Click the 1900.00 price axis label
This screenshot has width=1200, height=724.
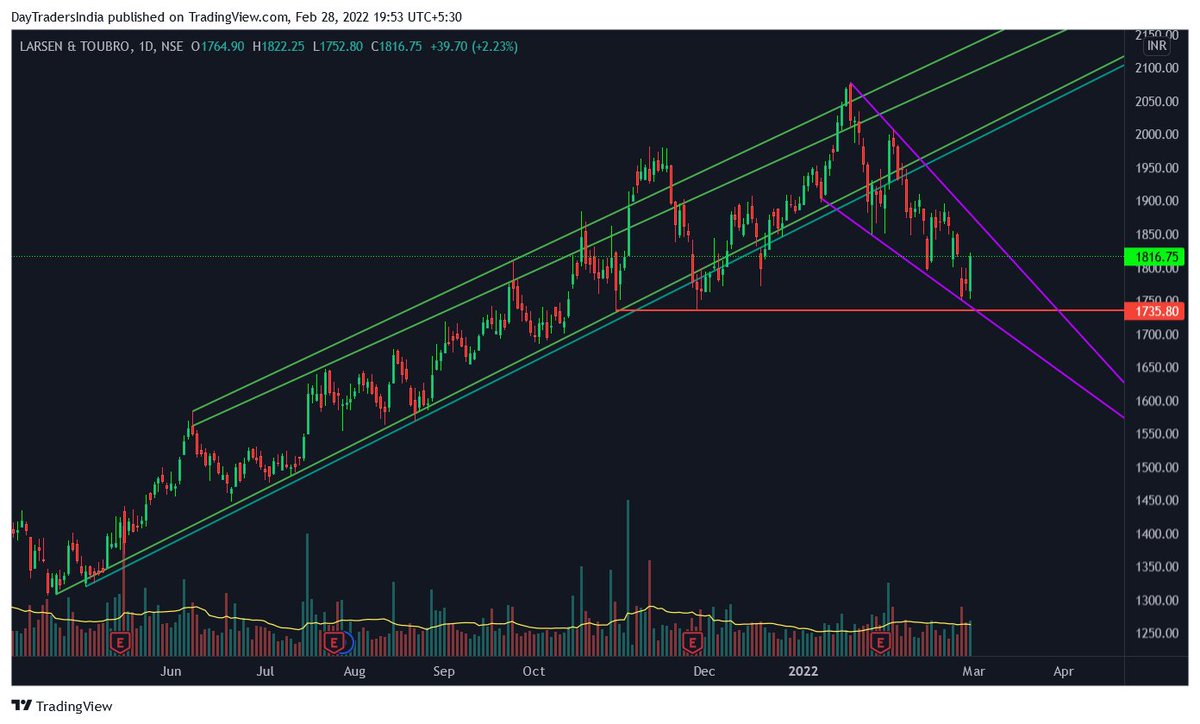pos(1158,201)
